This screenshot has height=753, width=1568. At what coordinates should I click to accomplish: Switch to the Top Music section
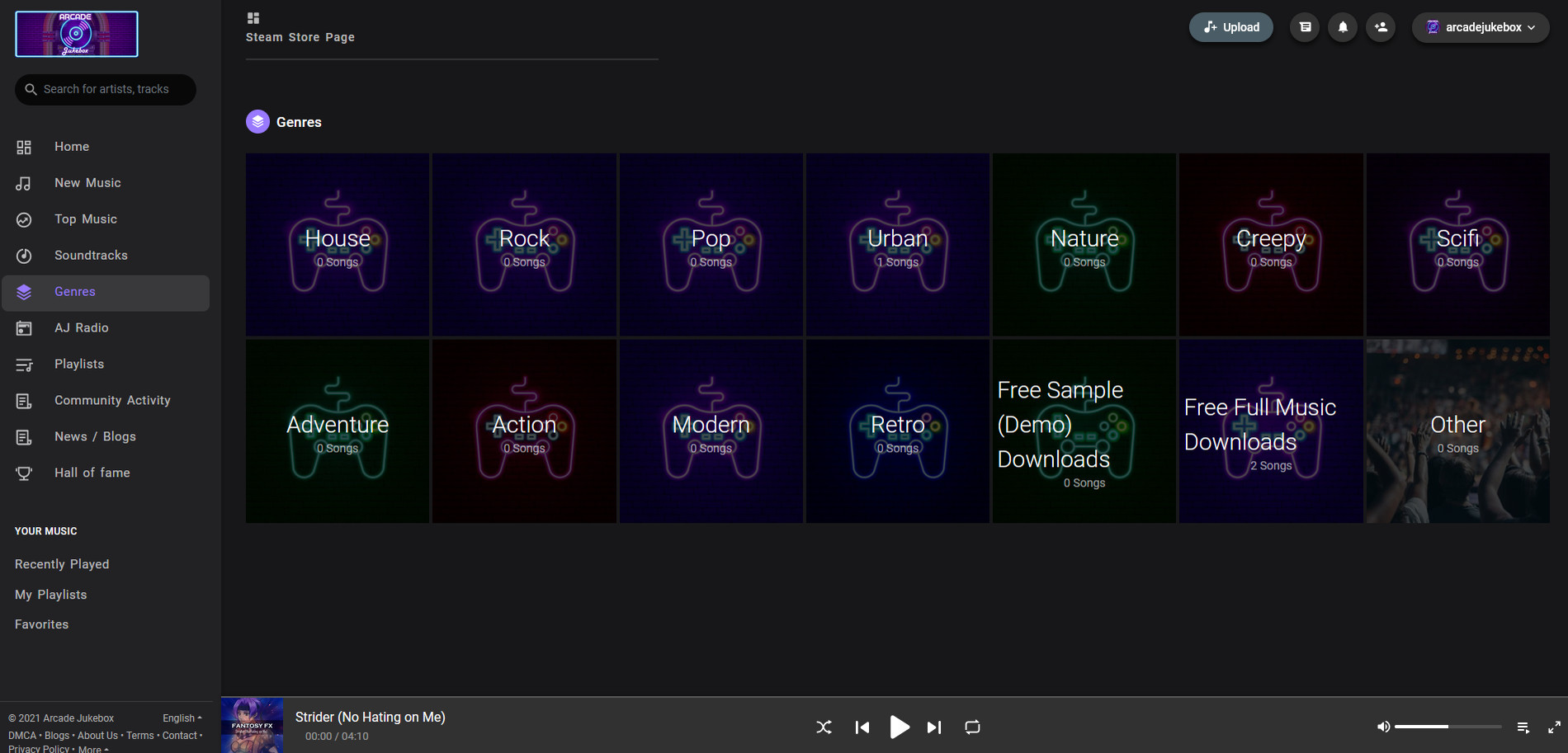coord(85,219)
